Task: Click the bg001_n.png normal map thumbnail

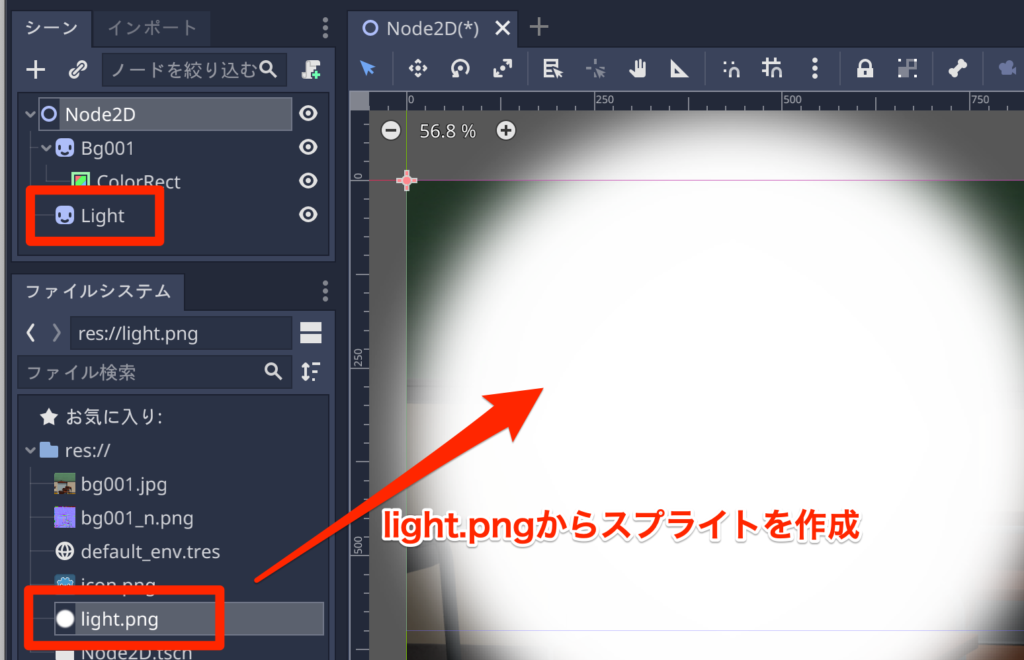Action: pos(65,518)
